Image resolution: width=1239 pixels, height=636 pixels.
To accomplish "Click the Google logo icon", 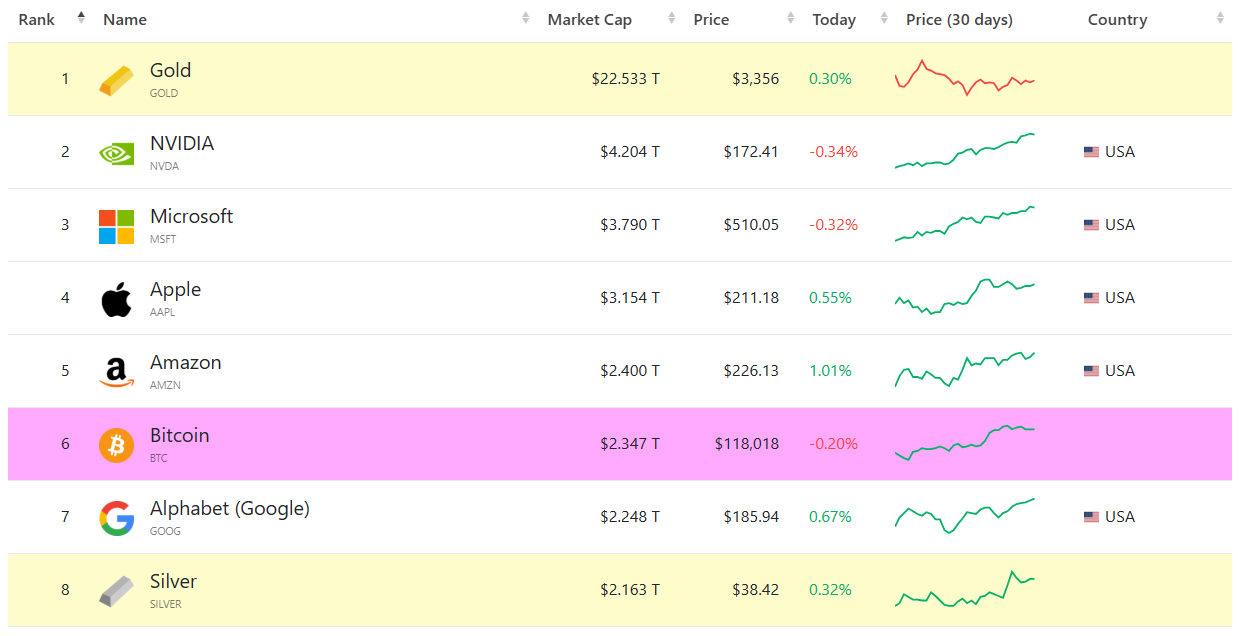I will (x=116, y=518).
